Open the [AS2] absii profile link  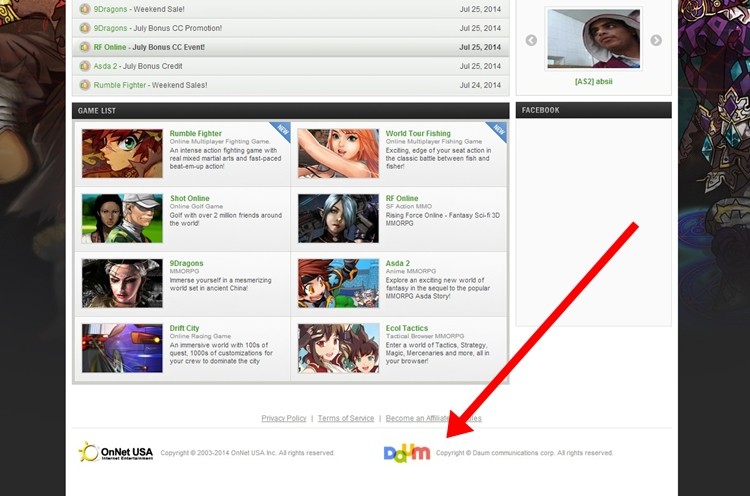pyautogui.click(x=593, y=81)
